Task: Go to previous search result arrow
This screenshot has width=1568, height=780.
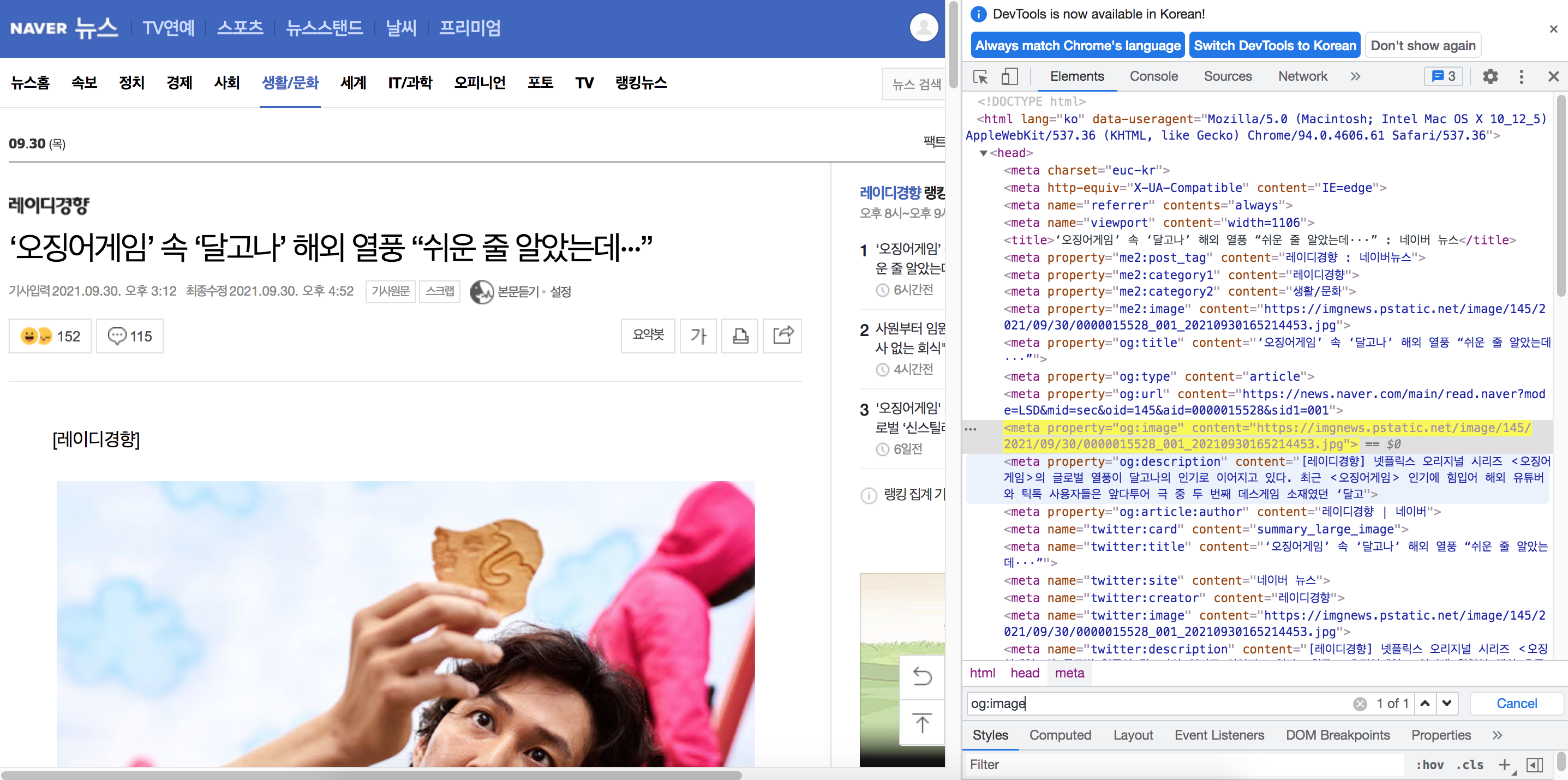Action: (x=1425, y=703)
